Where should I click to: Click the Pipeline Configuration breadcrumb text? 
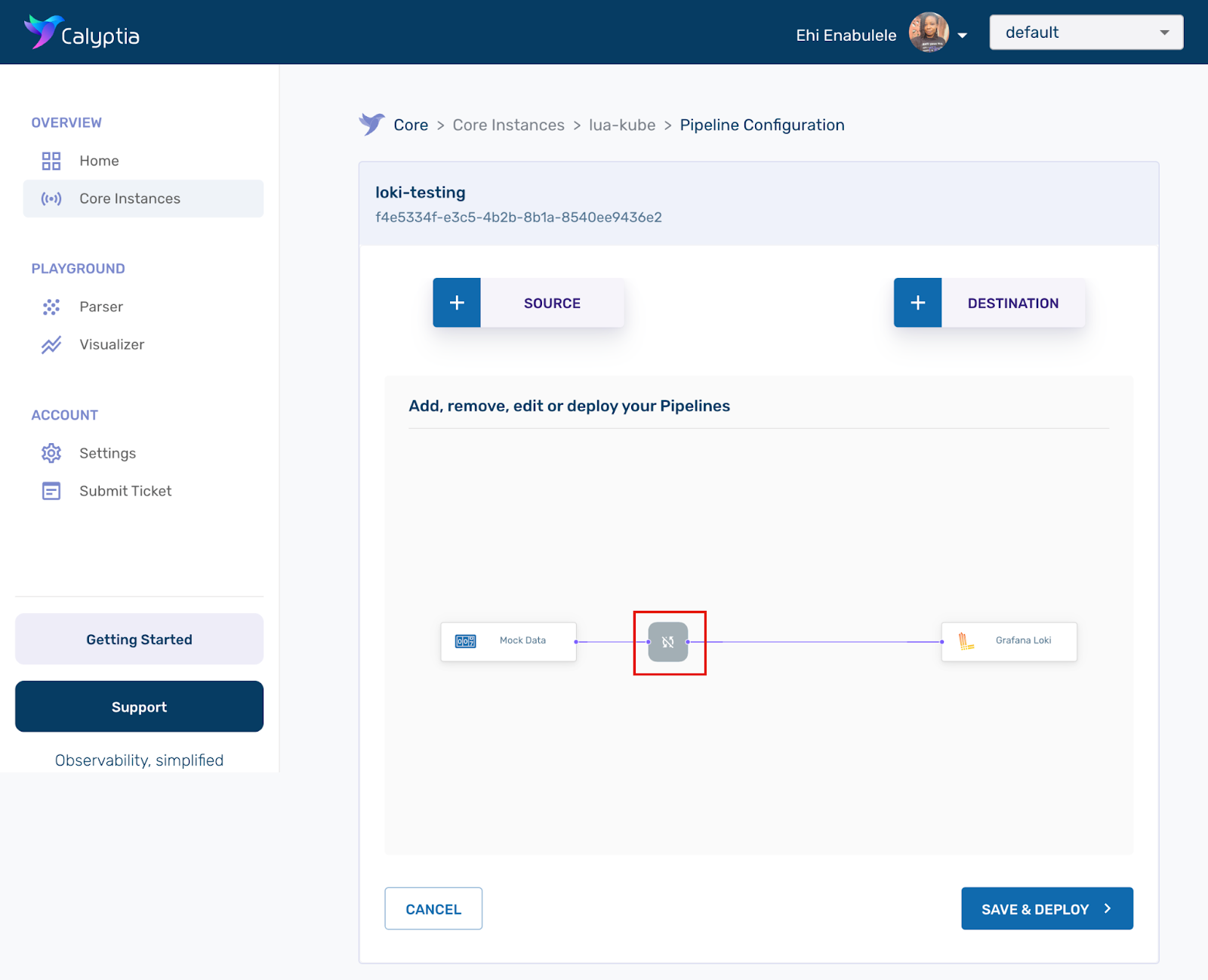coord(762,125)
